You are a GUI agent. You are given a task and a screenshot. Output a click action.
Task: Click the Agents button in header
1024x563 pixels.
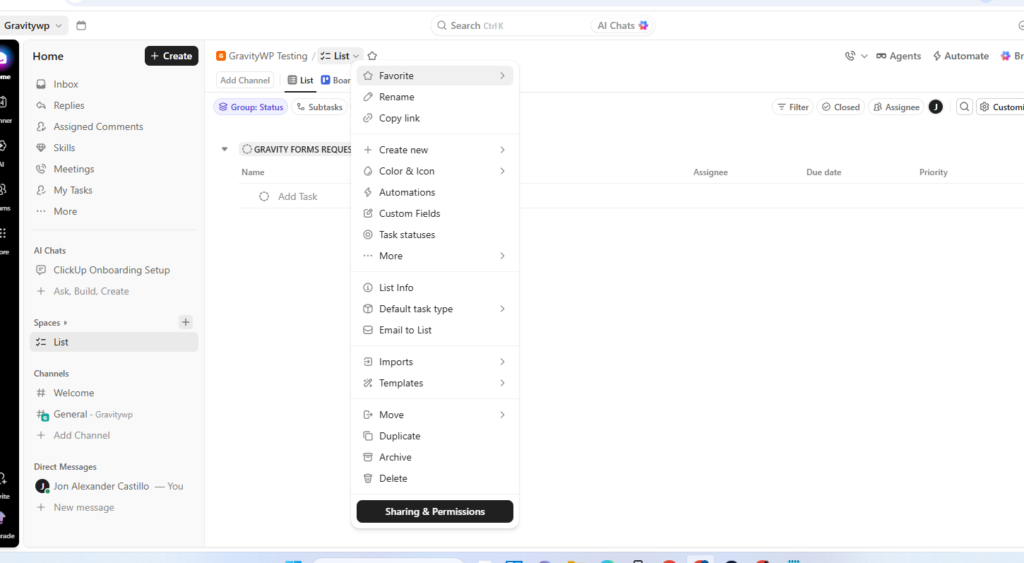pos(899,56)
